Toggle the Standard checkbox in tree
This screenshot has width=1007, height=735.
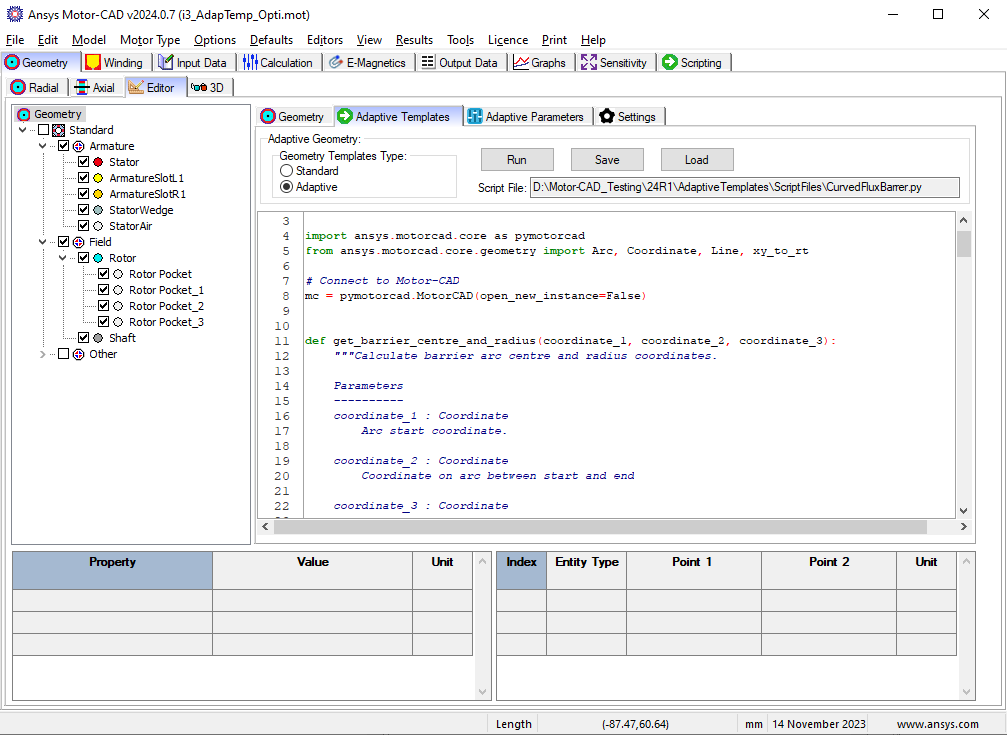[44, 130]
